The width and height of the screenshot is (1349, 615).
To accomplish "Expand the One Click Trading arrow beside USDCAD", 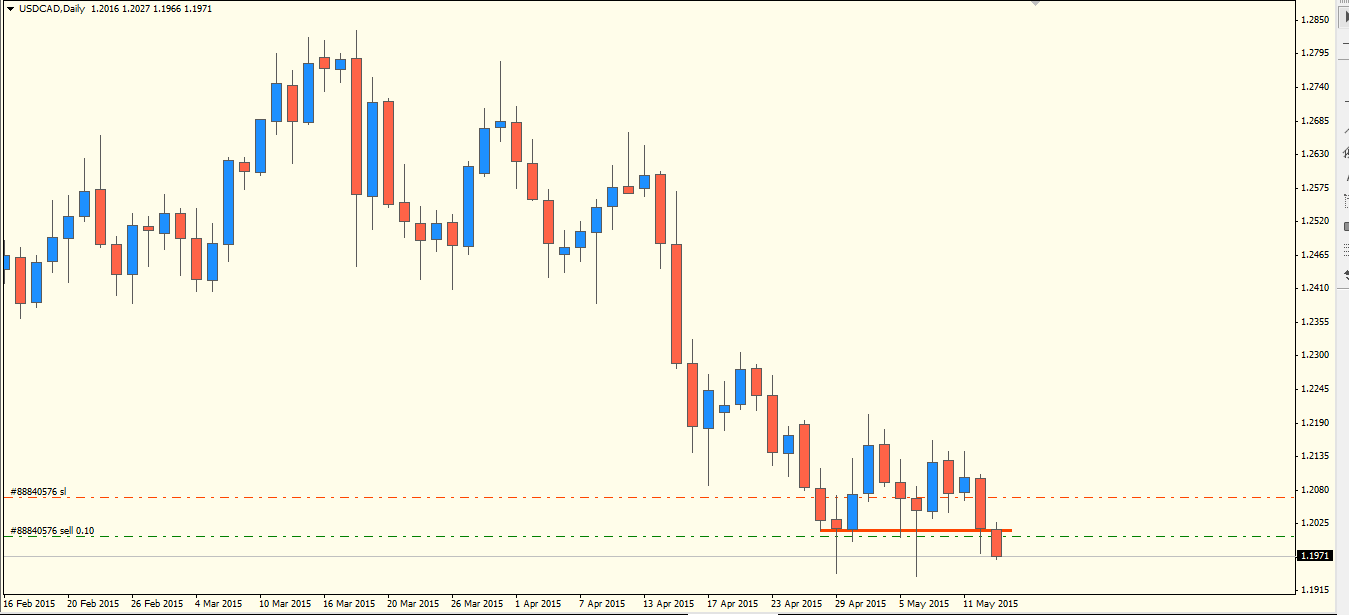I will 11,8.
